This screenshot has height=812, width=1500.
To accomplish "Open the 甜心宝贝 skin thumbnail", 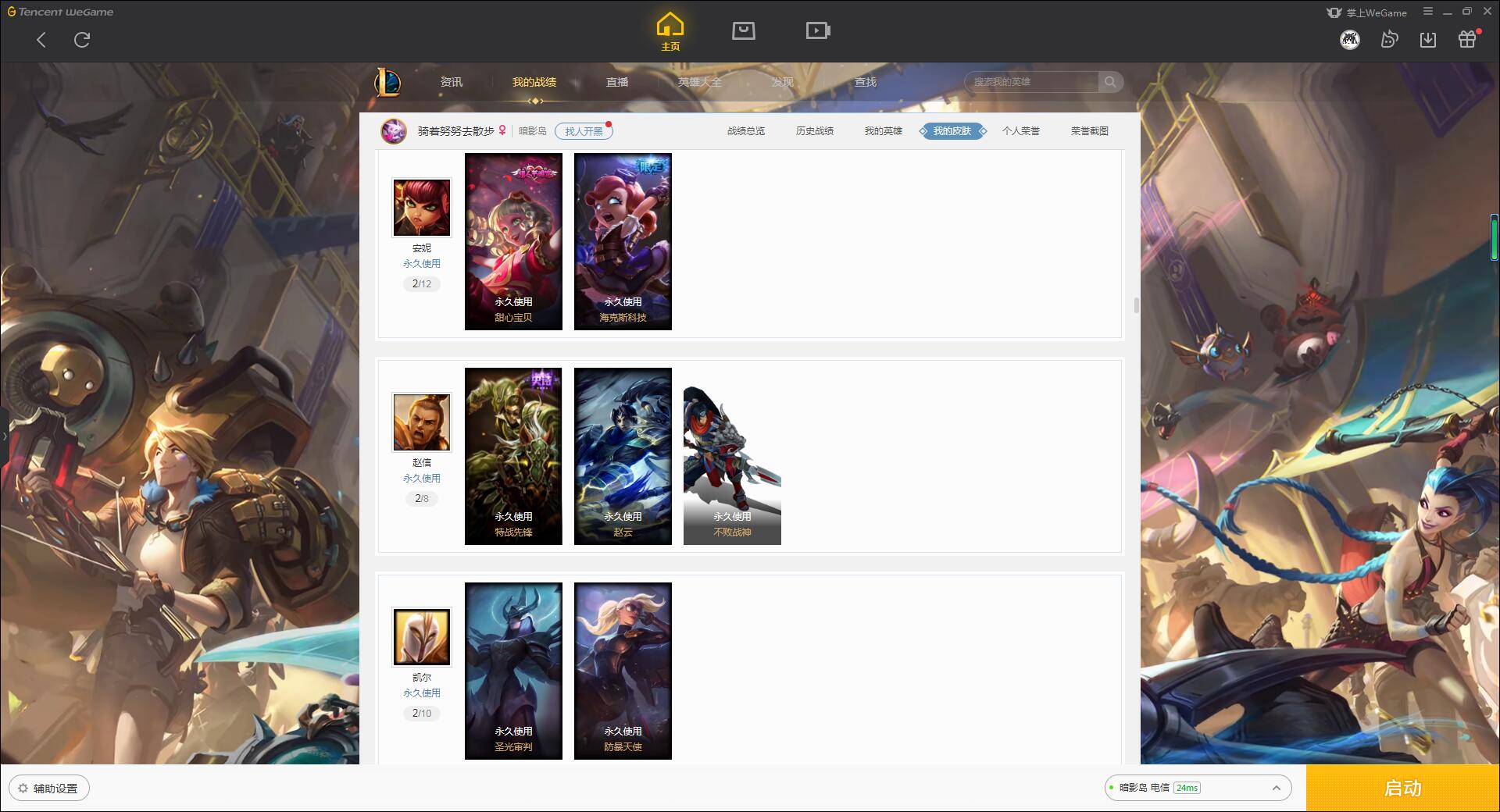I will (513, 241).
